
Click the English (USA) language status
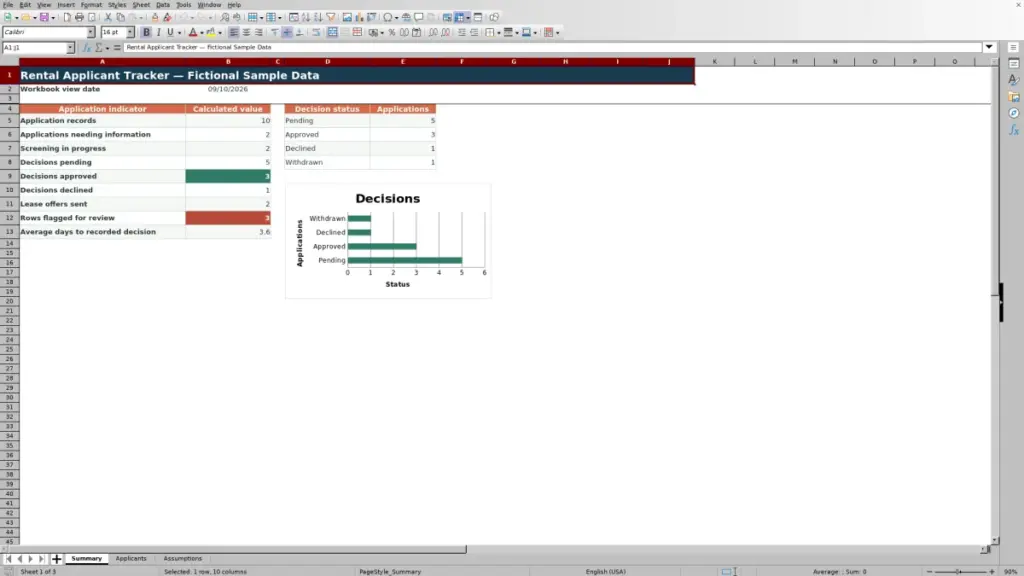click(x=605, y=572)
